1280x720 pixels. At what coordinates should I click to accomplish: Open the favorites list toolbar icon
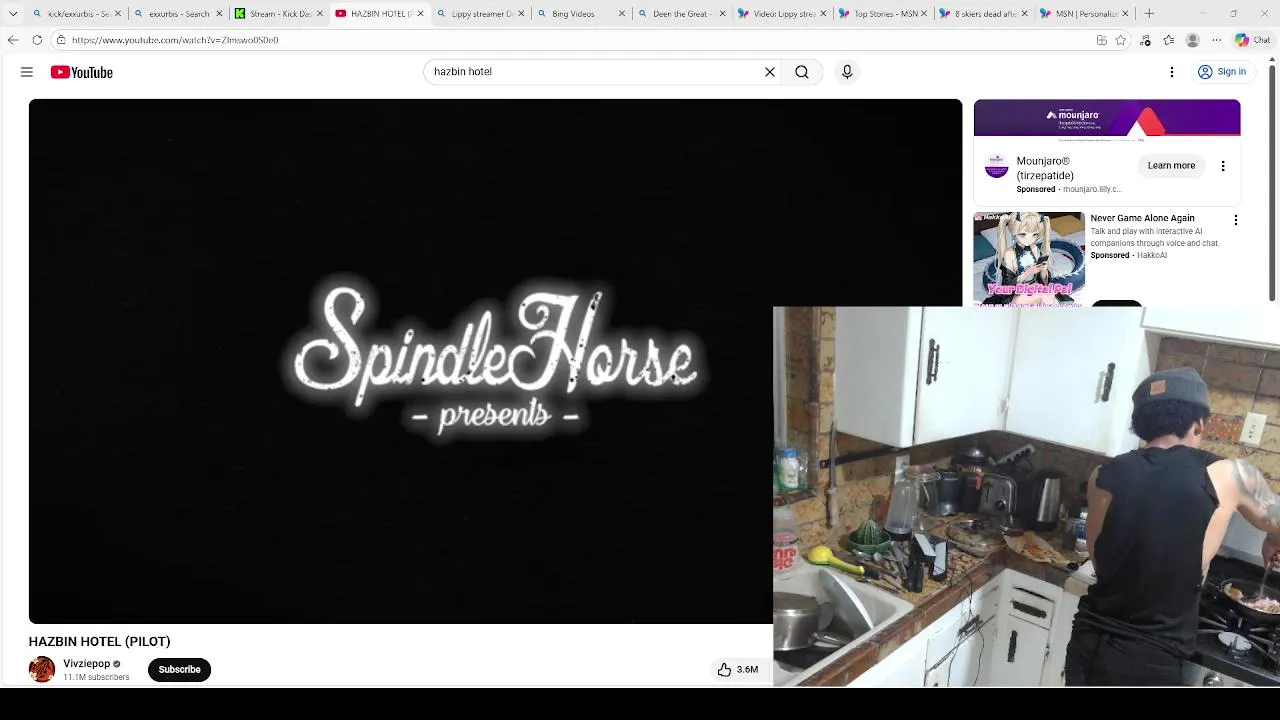click(1168, 40)
